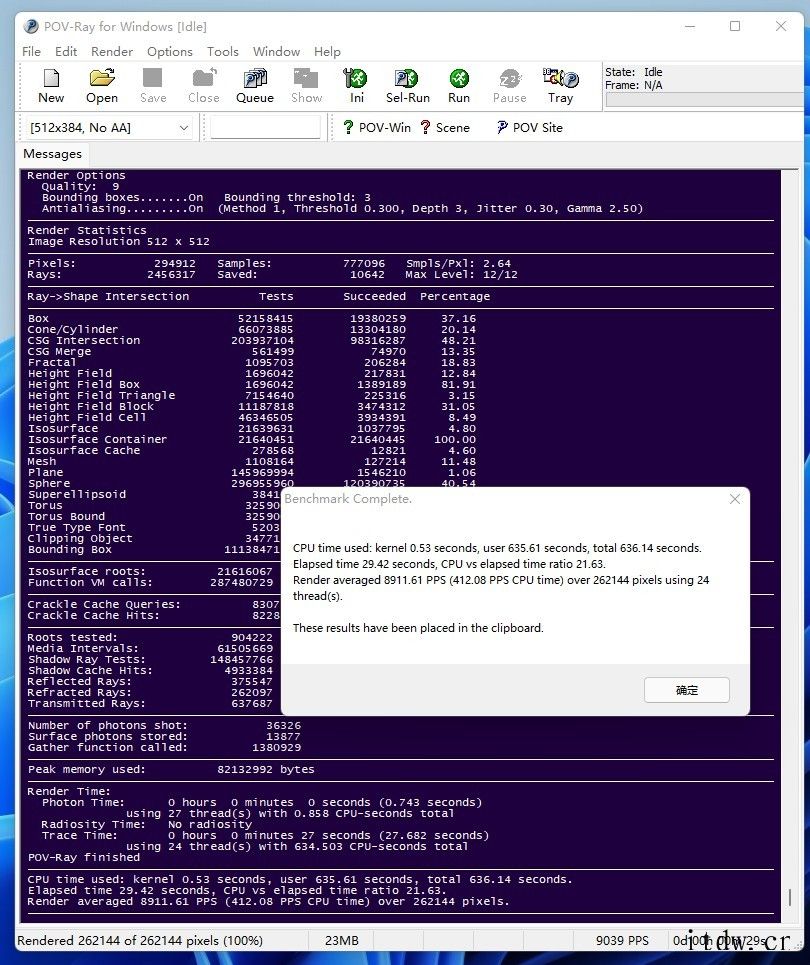The image size is (810, 965).
Task: Click the 'Frame: N/A' indicator
Action: (x=633, y=85)
